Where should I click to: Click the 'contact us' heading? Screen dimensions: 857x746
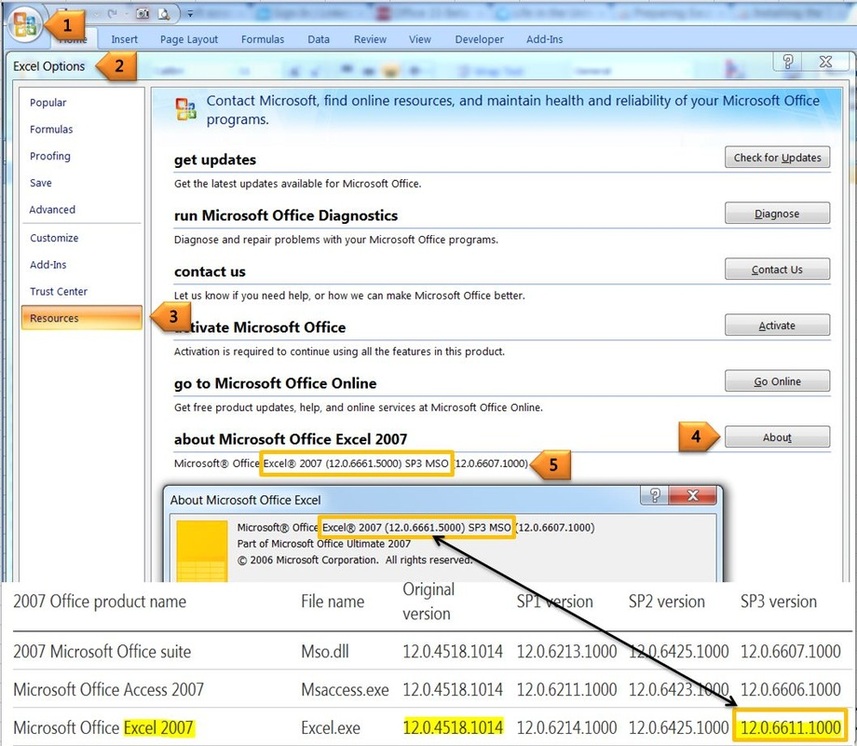210,272
